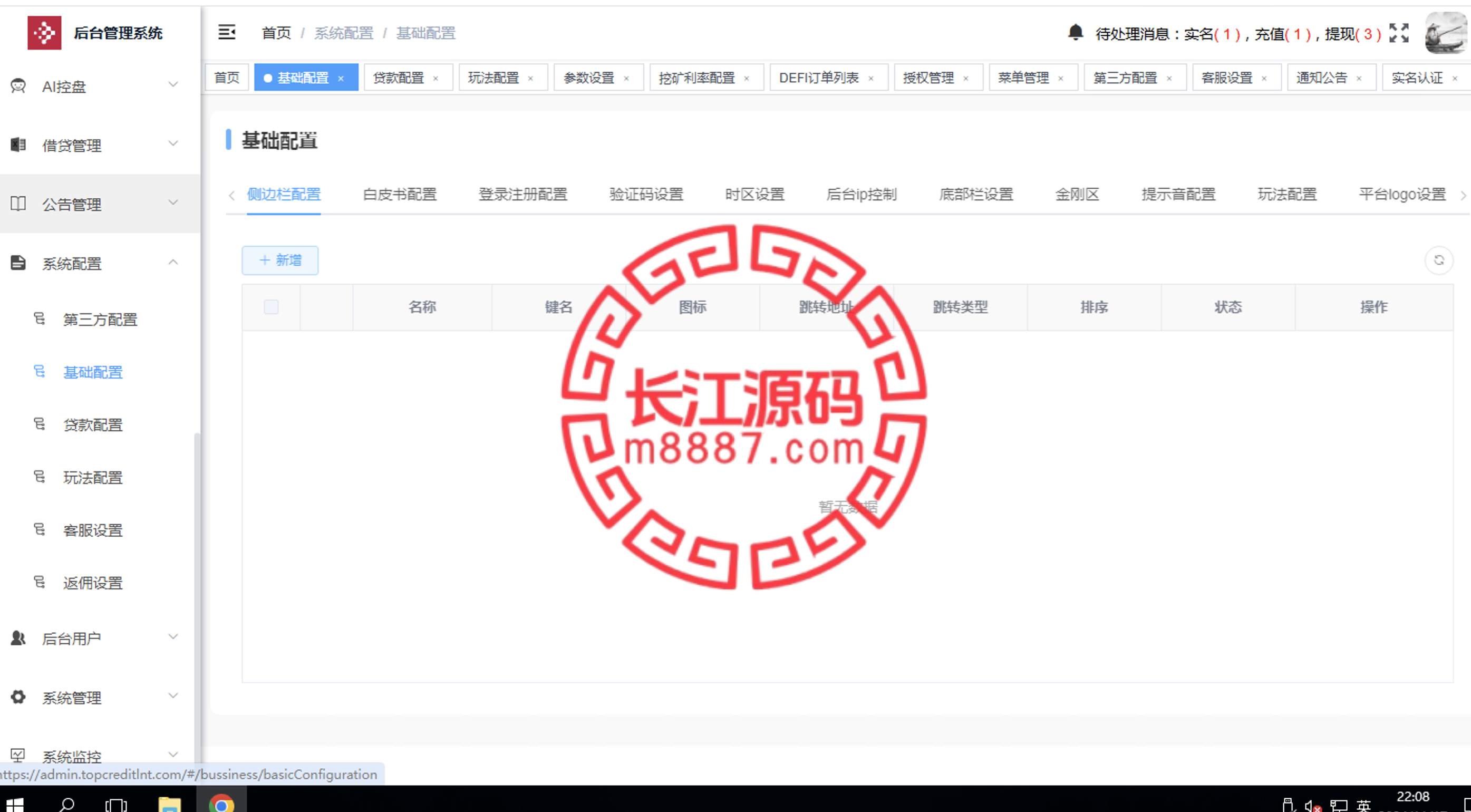This screenshot has width=1471, height=812.
Task: Close the 菜单管理 page tab
Action: click(1060, 78)
